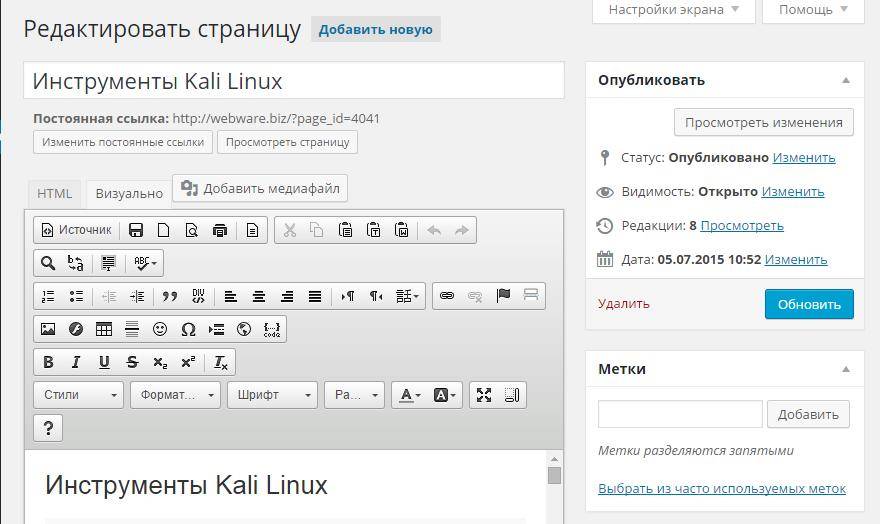Set text direction left to right
This screenshot has height=524, width=880.
348,296
